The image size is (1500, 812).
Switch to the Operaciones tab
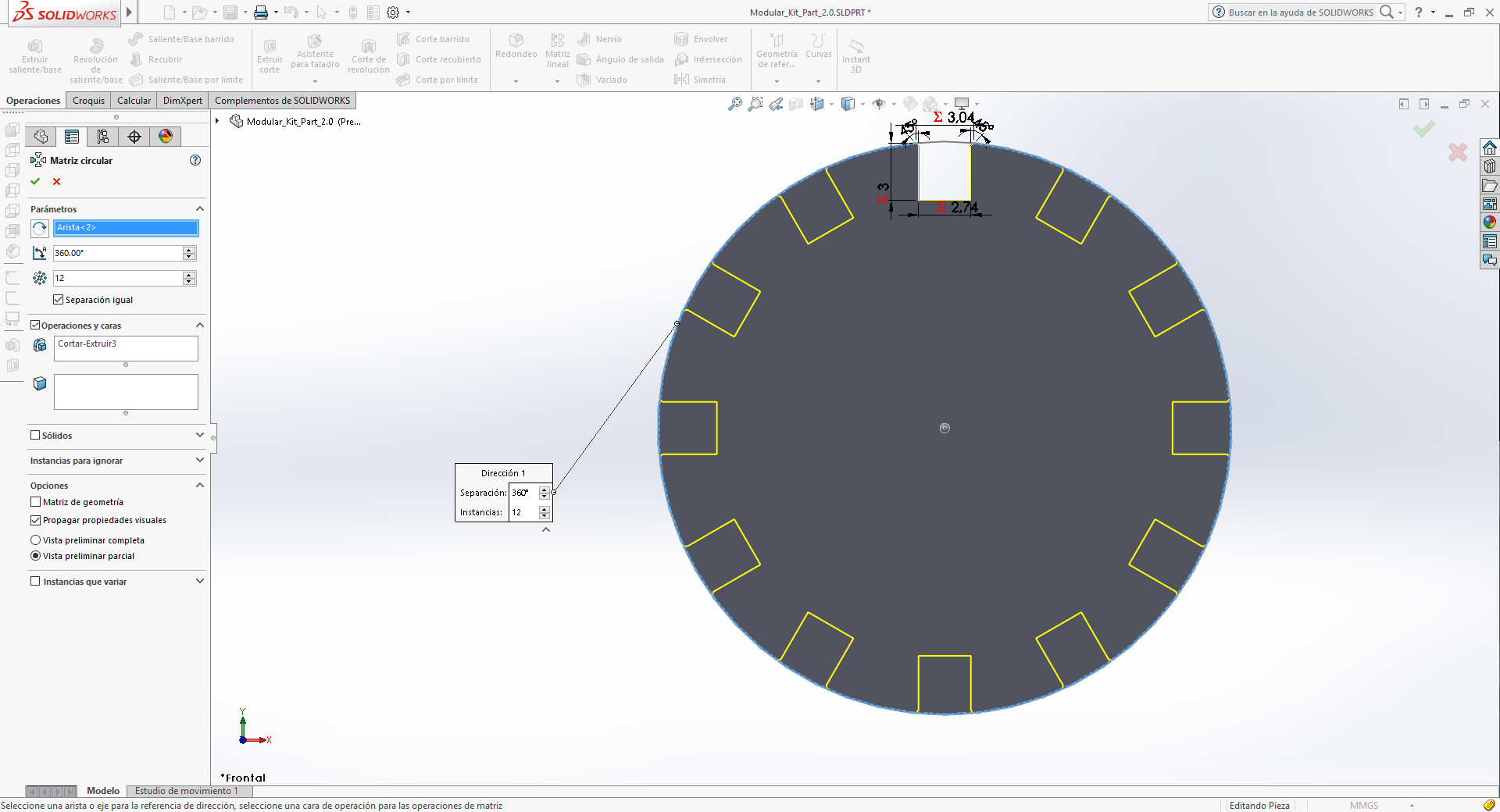33,101
